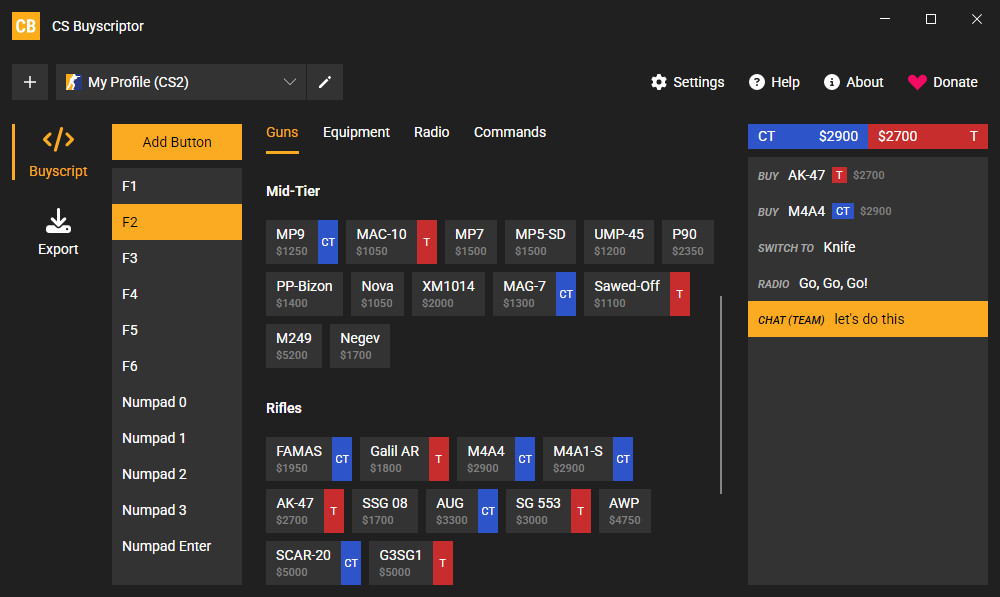Image resolution: width=1000 pixels, height=597 pixels.
Task: Switch to the Guns tab
Action: (x=282, y=133)
